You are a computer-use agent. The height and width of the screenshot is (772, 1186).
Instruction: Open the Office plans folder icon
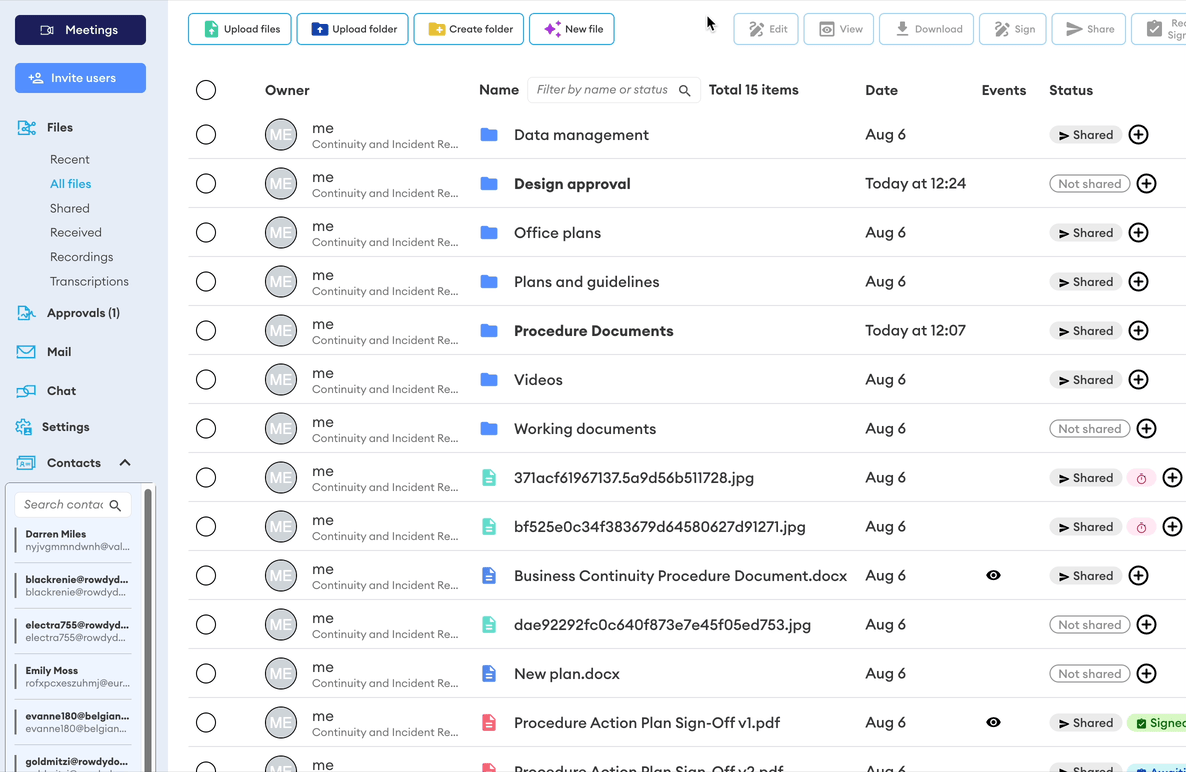(489, 233)
